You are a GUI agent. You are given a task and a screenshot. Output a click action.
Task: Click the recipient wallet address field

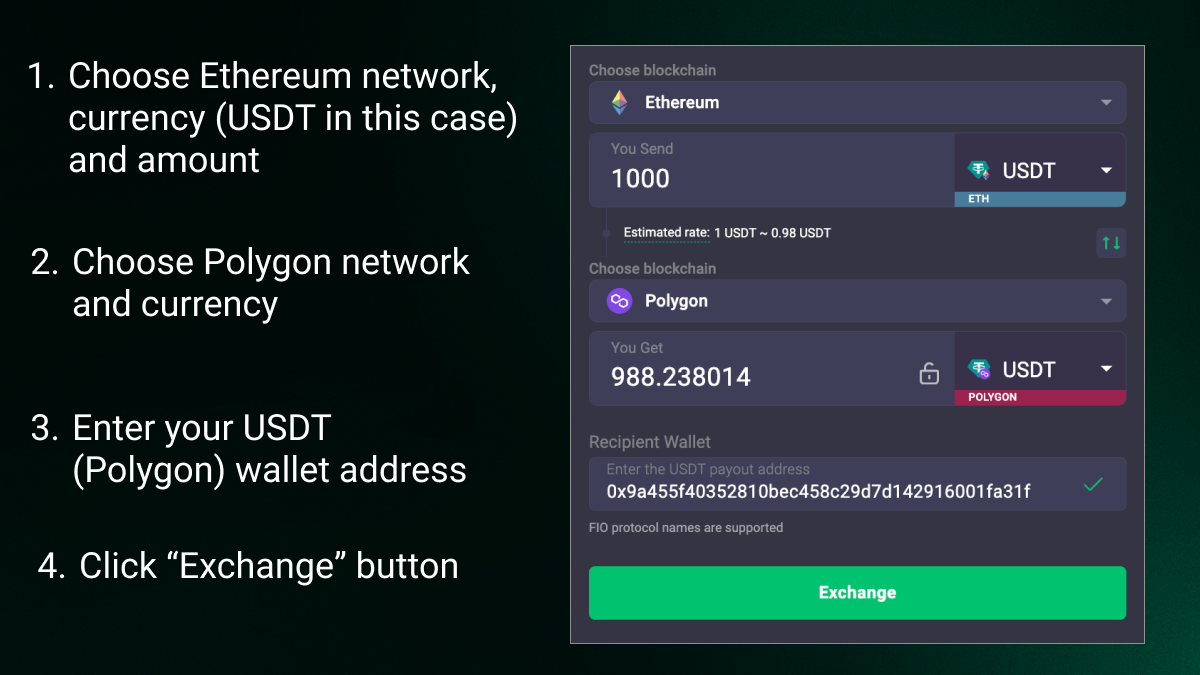coord(820,490)
